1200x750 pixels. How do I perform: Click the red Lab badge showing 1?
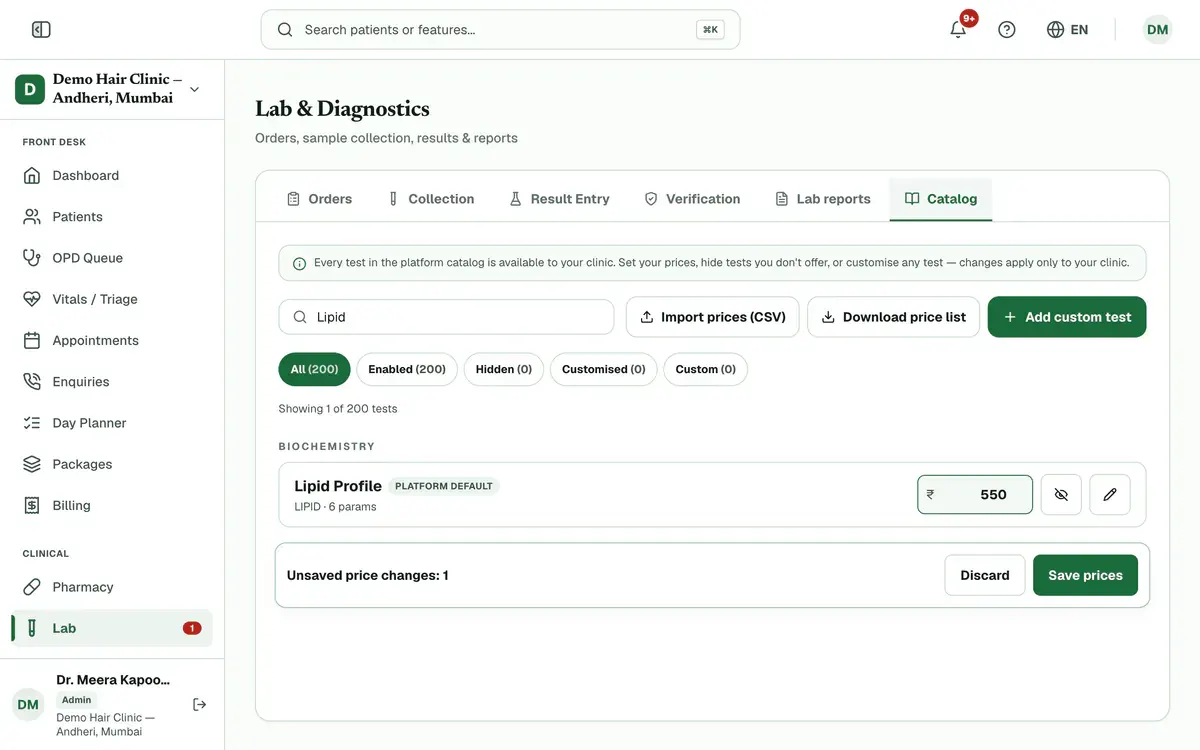coord(192,628)
